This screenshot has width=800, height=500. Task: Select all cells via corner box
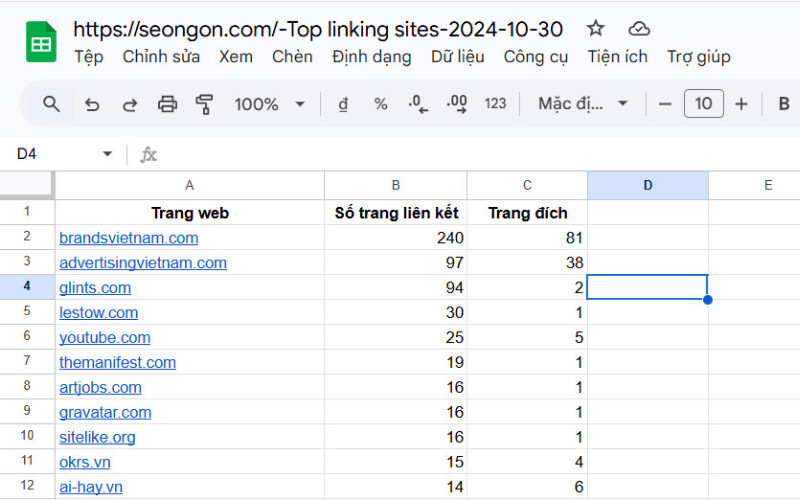(x=27, y=185)
